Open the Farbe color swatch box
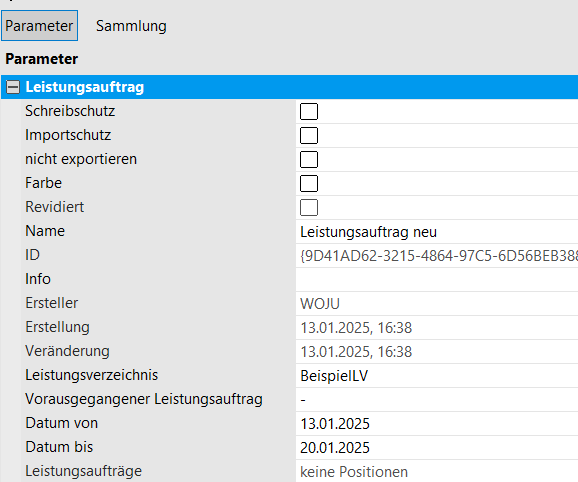 pos(309,183)
